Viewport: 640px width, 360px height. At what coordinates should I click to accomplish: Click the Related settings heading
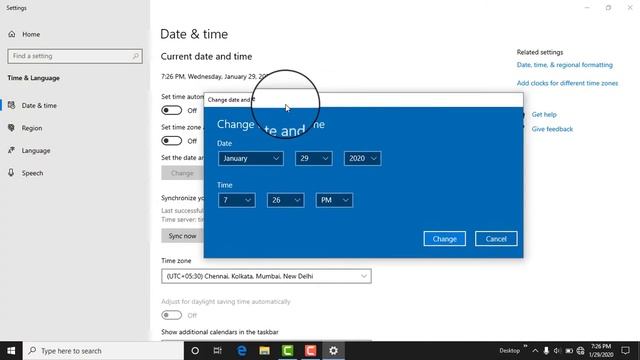pos(540,52)
